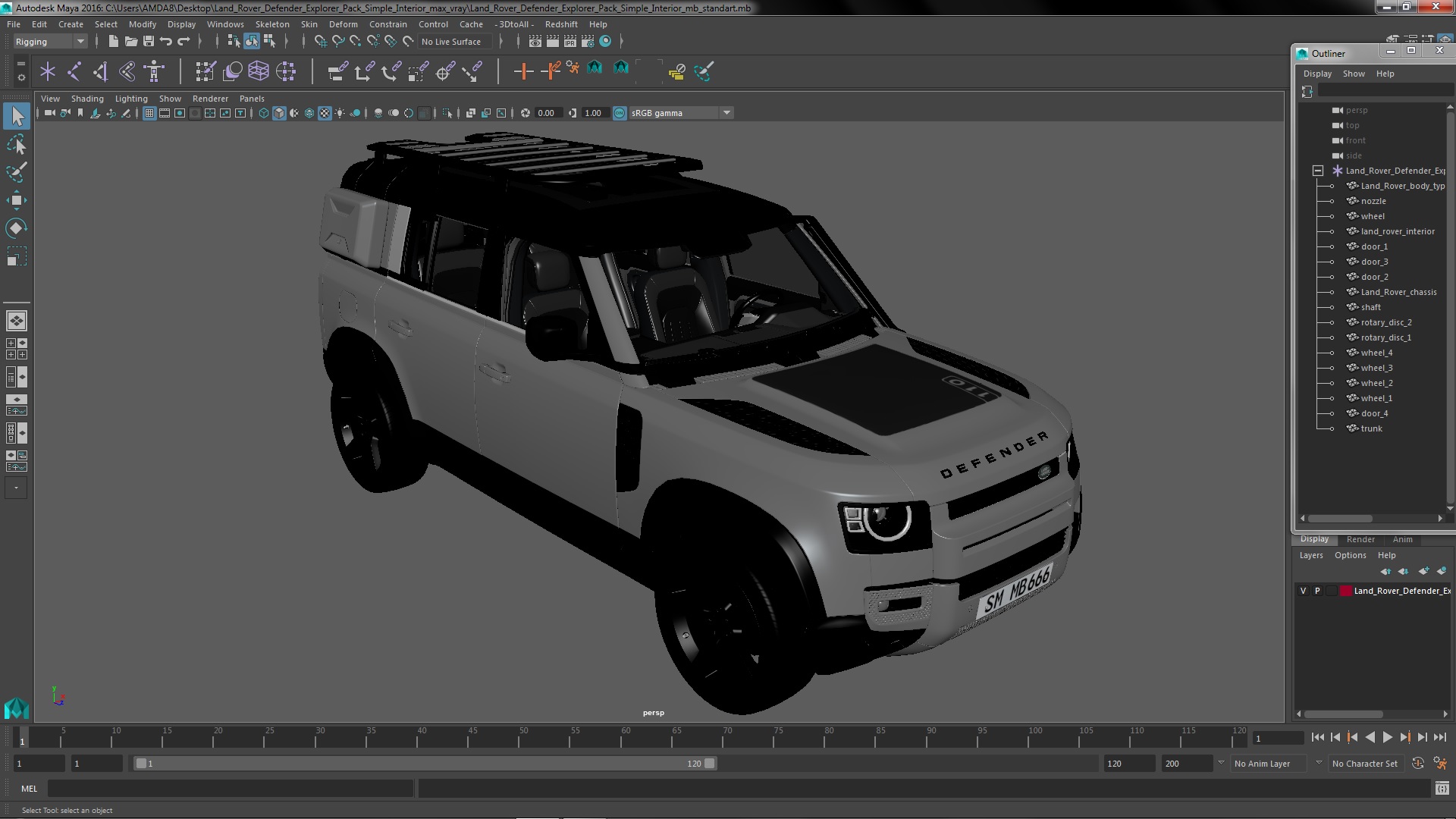Open Options menu in layer editor
Screen dimensions: 1456x819
point(1351,555)
